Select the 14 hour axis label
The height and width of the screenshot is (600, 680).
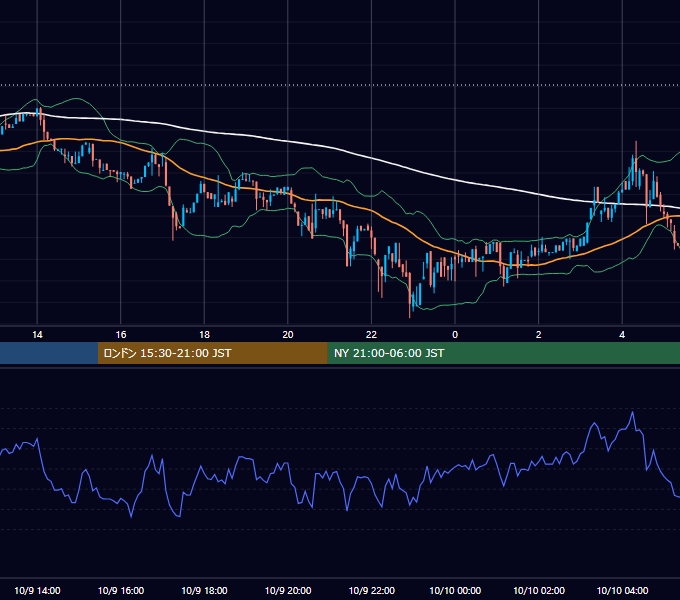(37, 335)
